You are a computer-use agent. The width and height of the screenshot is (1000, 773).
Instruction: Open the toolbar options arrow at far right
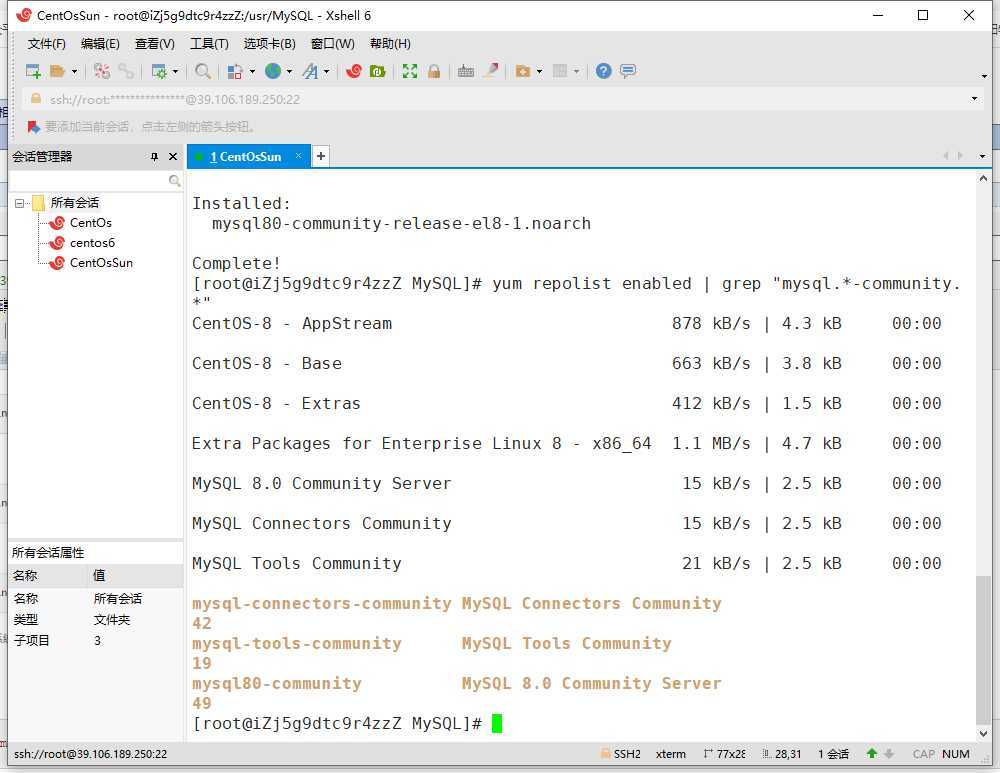click(x=984, y=76)
